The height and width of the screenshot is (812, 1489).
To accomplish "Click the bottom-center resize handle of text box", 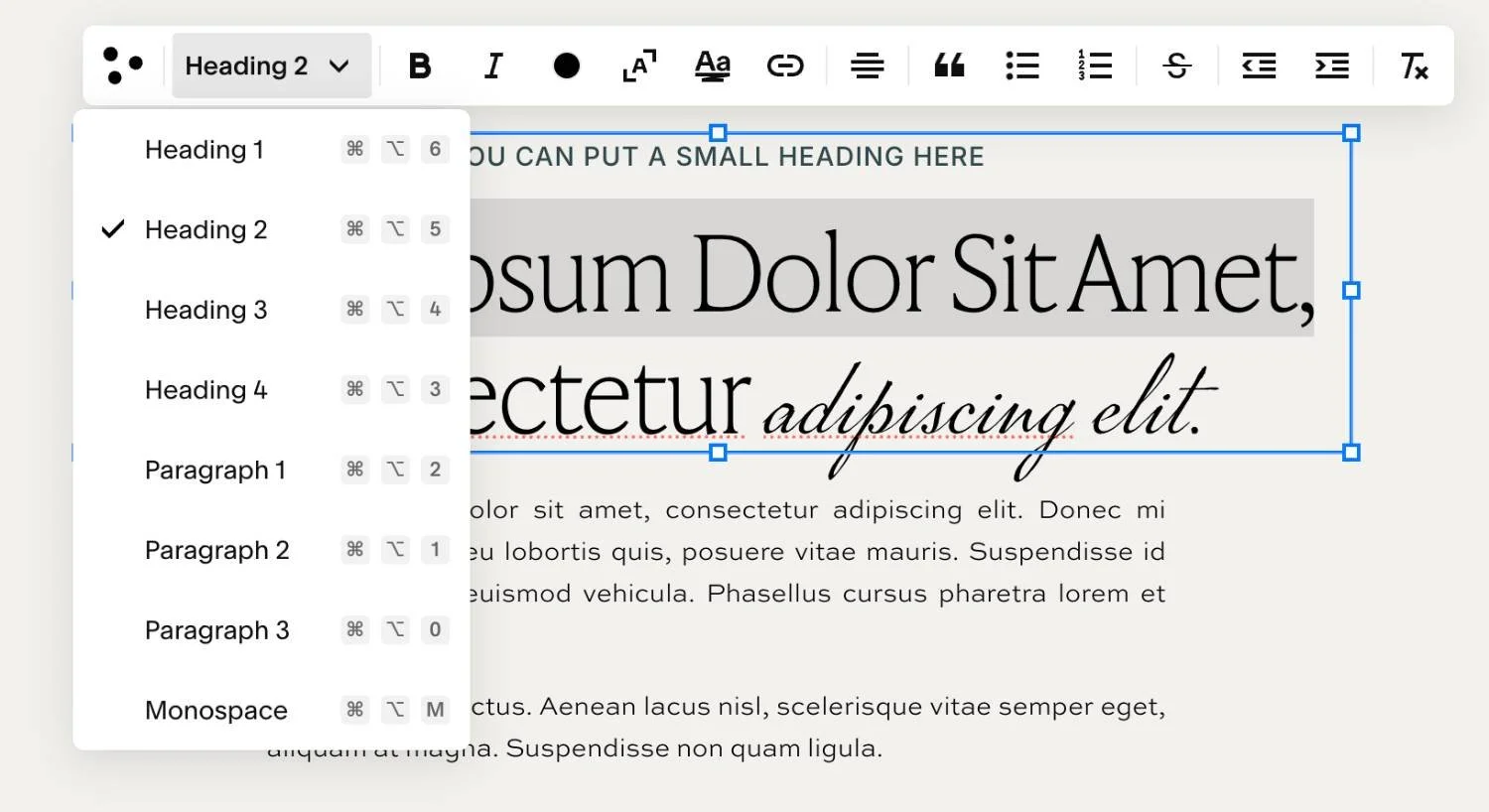I will (x=718, y=453).
